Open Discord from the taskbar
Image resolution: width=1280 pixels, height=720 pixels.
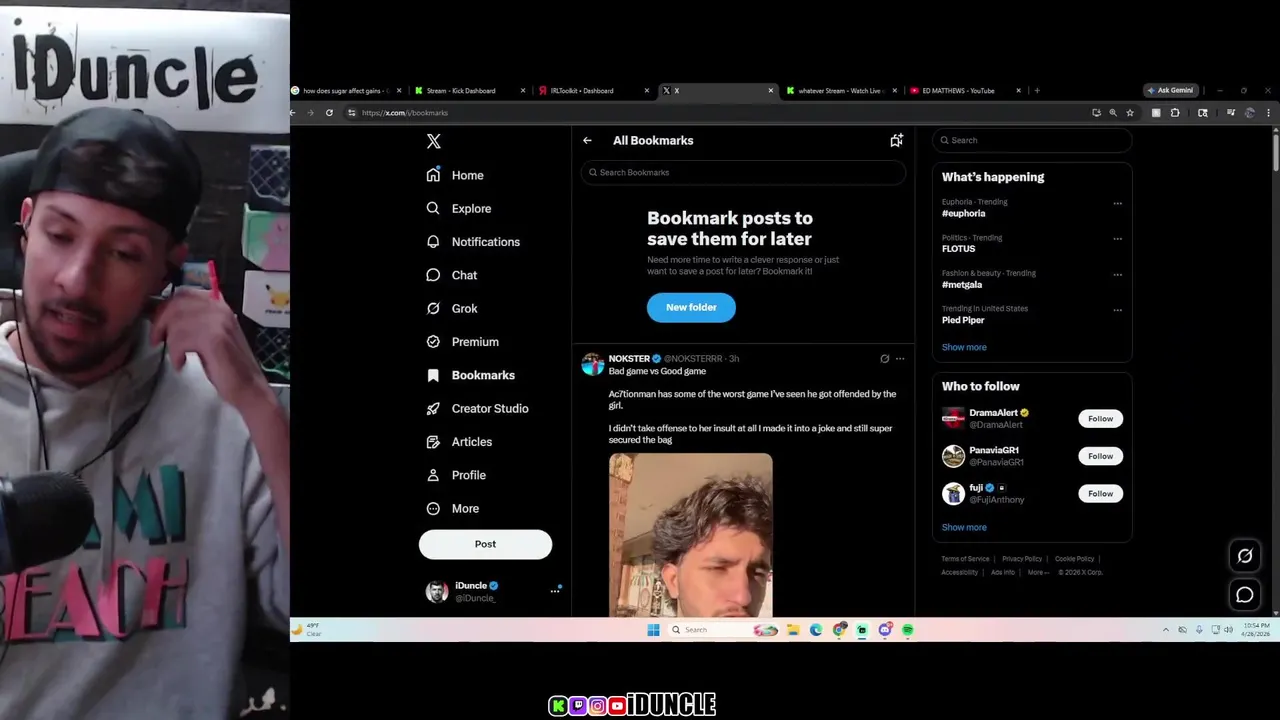(x=885, y=630)
